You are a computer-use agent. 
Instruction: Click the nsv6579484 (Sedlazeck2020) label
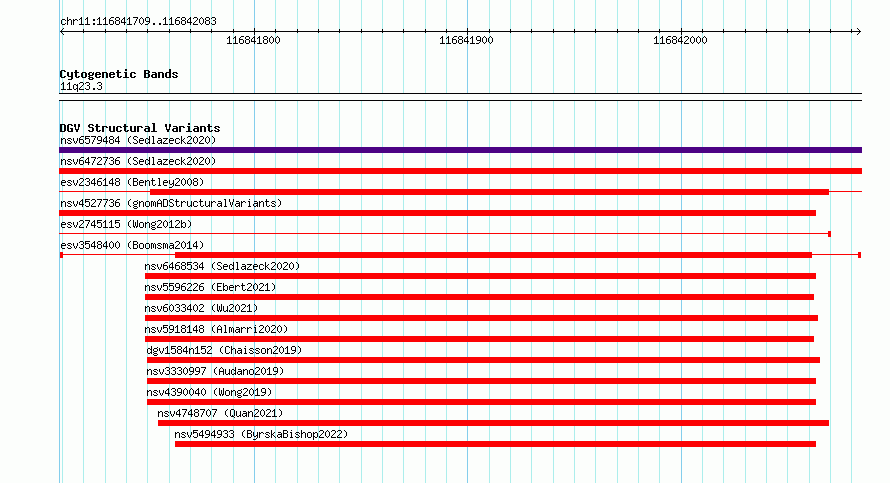[x=138, y=140]
